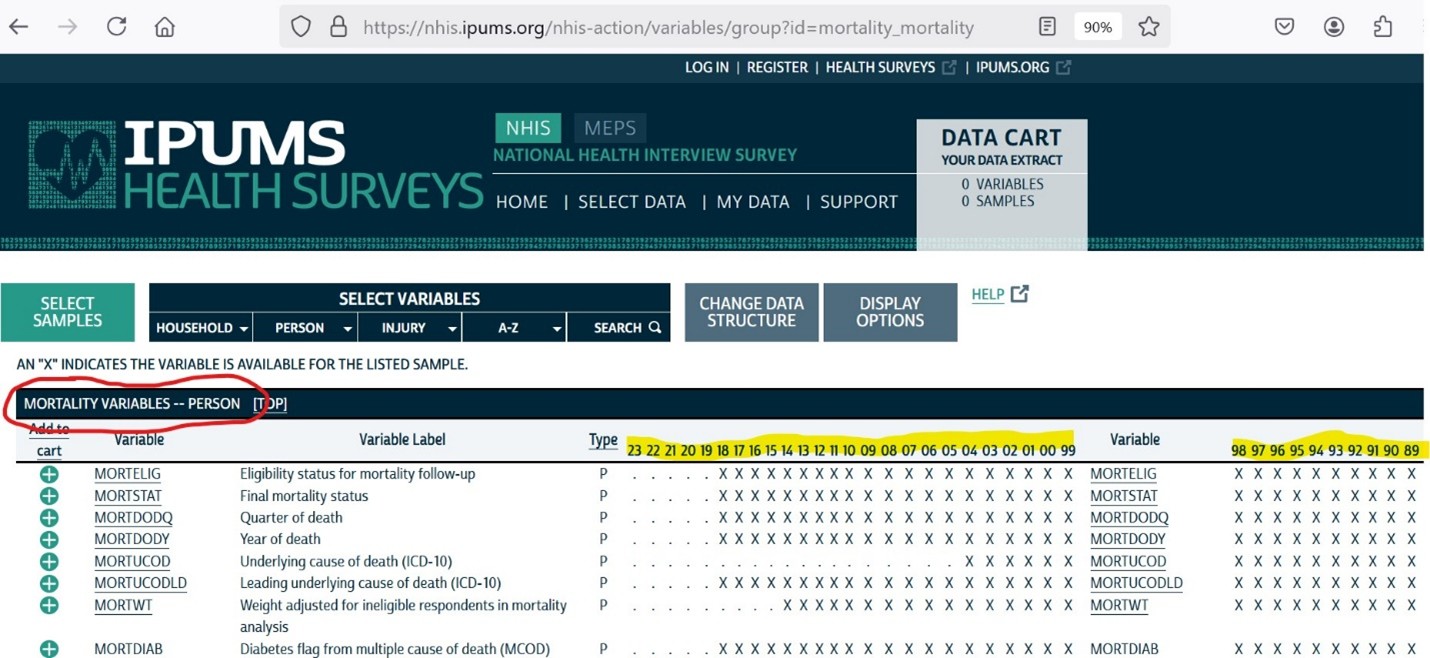Reset the 90% zoom level indicator

pyautogui.click(x=1097, y=27)
